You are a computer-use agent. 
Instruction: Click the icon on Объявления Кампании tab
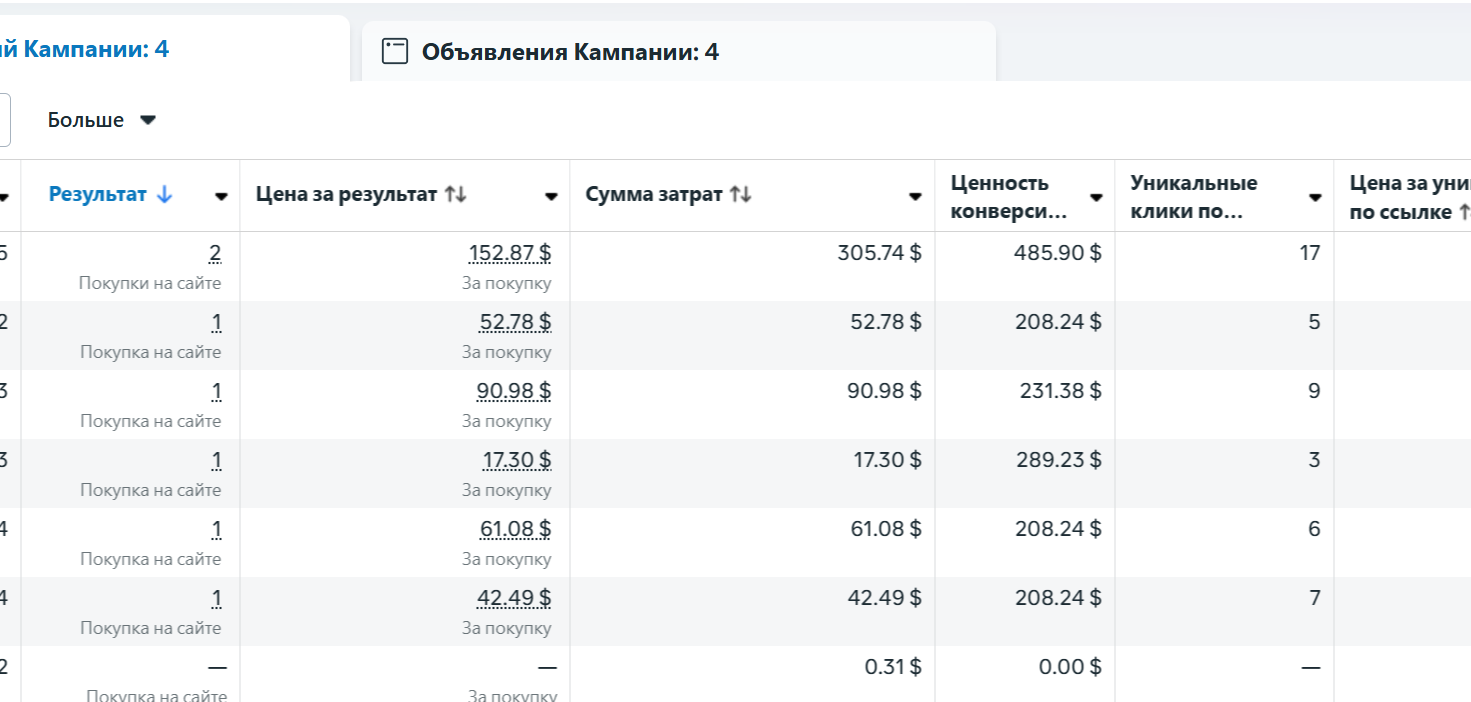[x=396, y=52]
